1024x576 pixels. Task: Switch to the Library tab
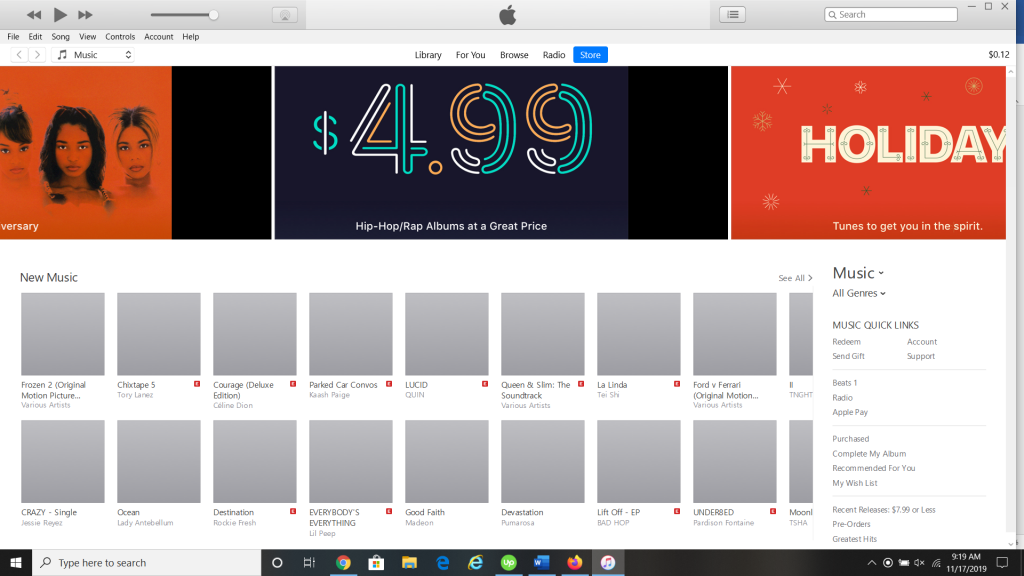click(428, 55)
